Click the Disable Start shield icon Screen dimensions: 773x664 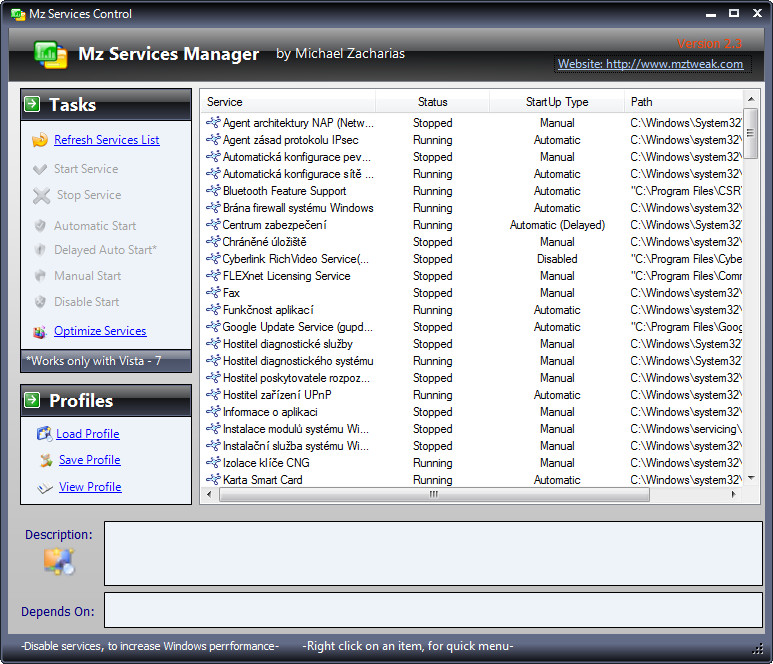[x=40, y=302]
